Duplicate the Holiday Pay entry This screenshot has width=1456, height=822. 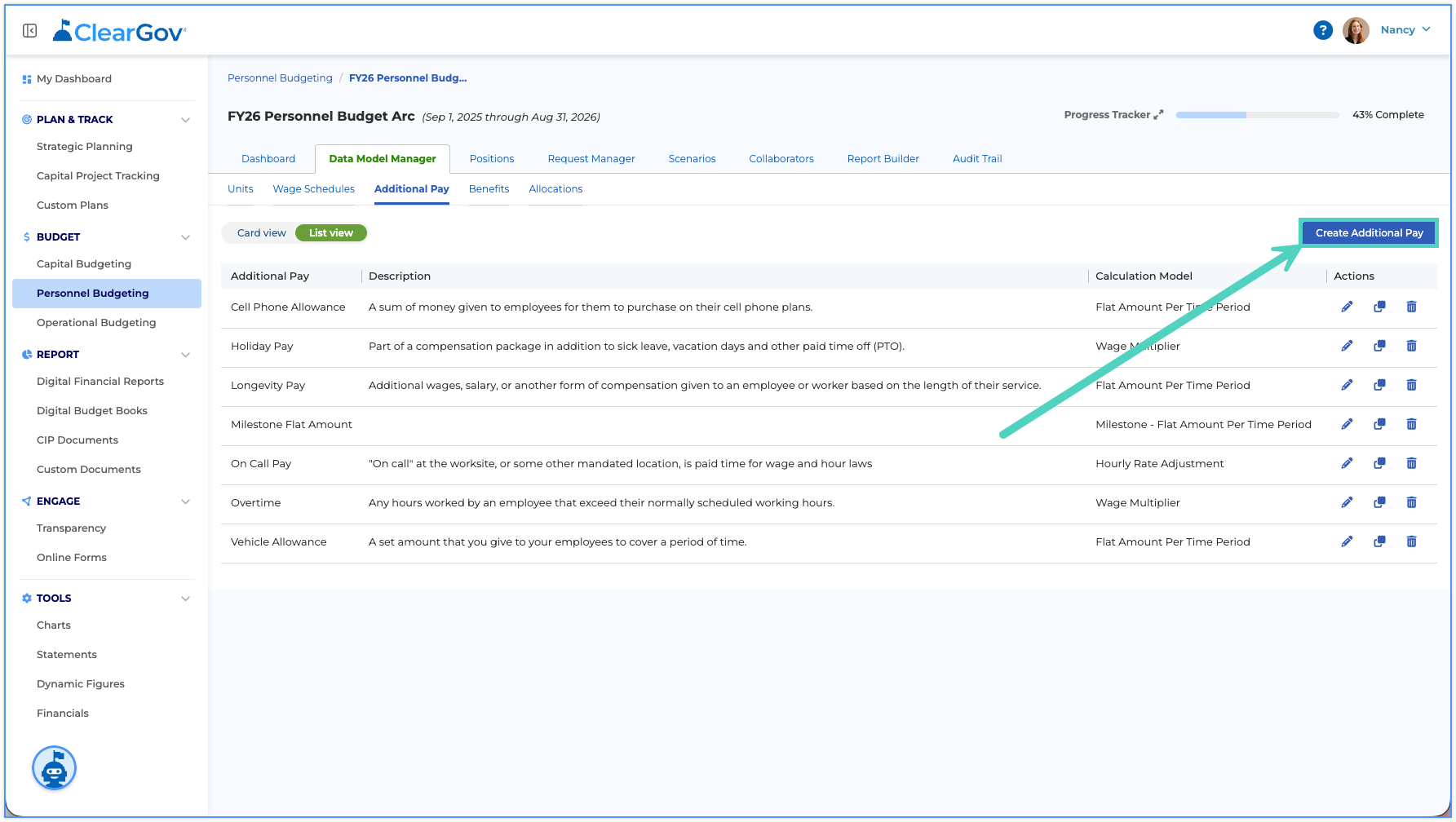pyautogui.click(x=1379, y=346)
